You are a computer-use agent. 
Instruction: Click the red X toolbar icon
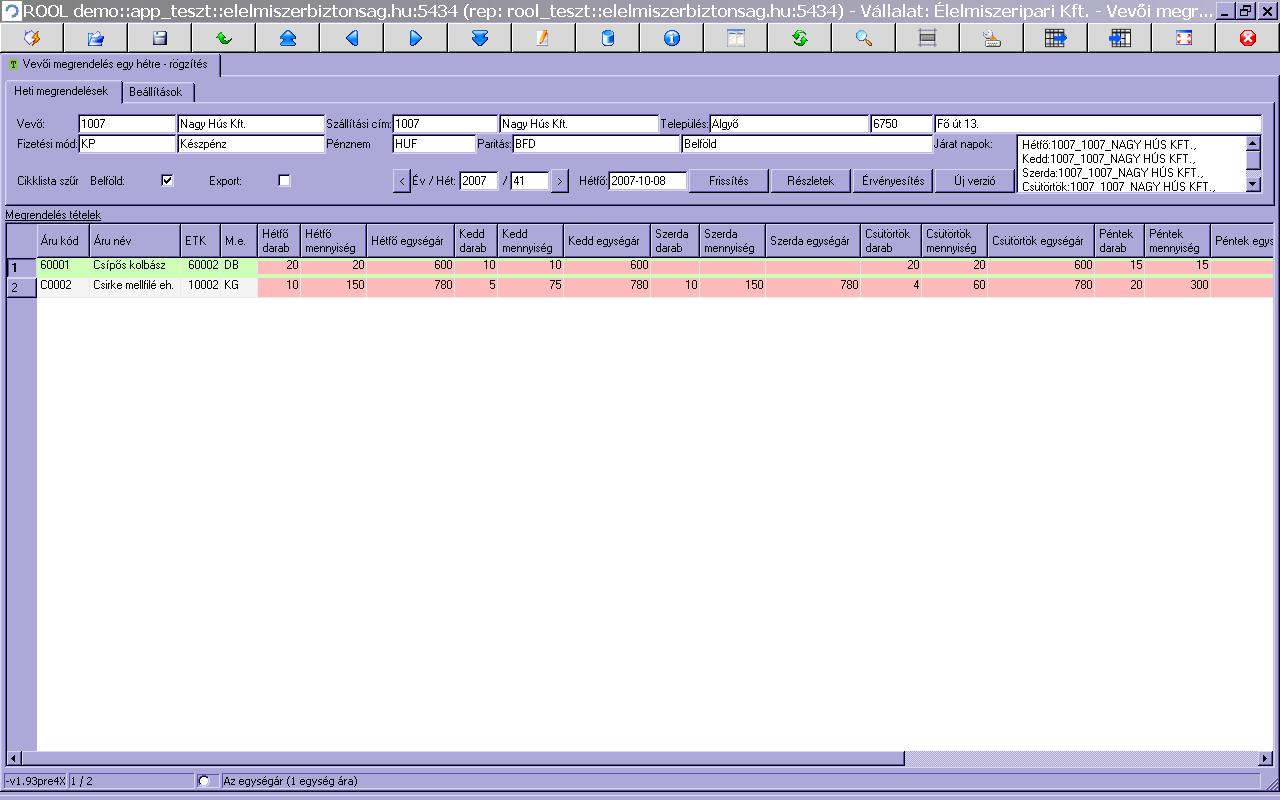pos(1248,38)
